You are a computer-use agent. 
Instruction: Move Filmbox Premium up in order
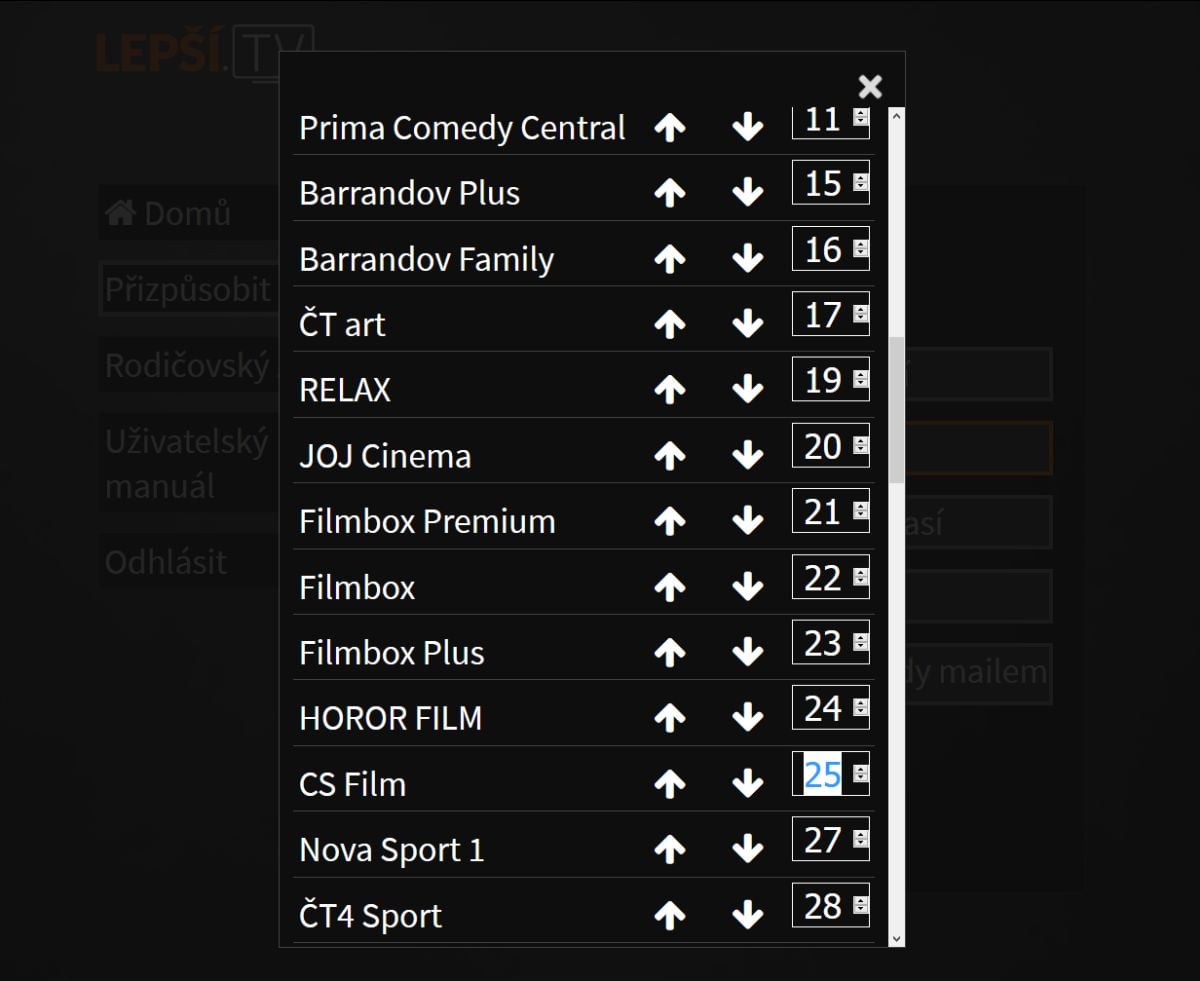pos(669,521)
